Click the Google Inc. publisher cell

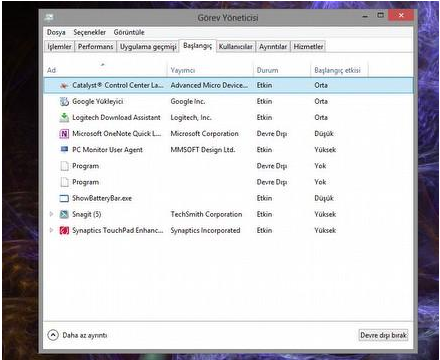188,101
